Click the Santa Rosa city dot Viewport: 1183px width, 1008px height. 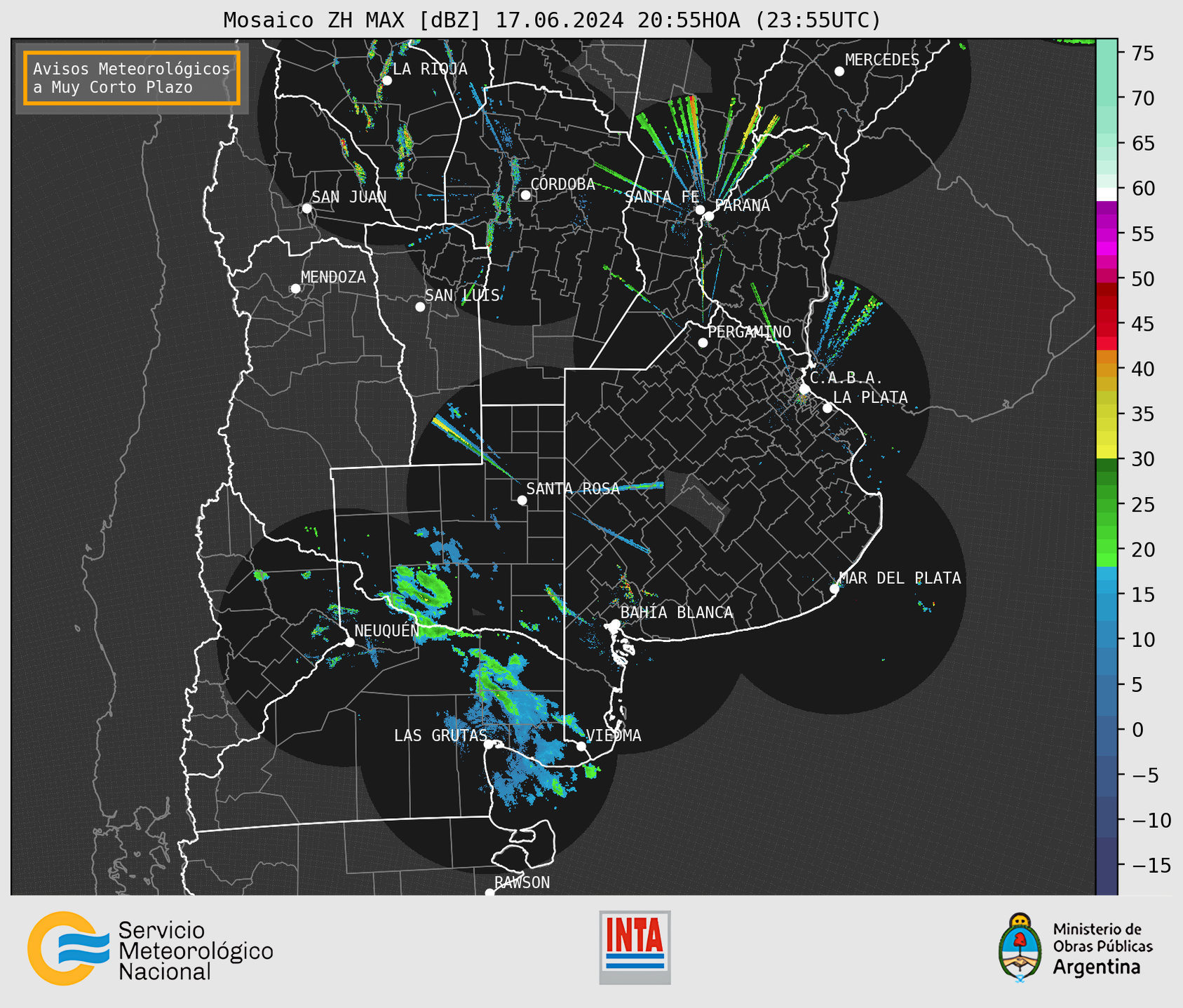pyautogui.click(x=522, y=500)
